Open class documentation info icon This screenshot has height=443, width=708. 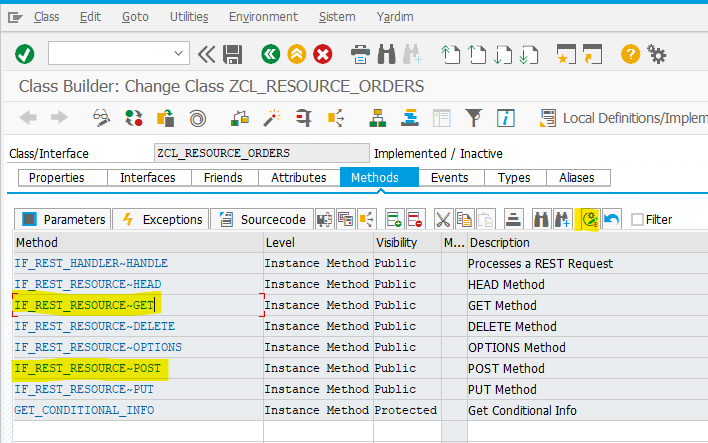[506, 118]
